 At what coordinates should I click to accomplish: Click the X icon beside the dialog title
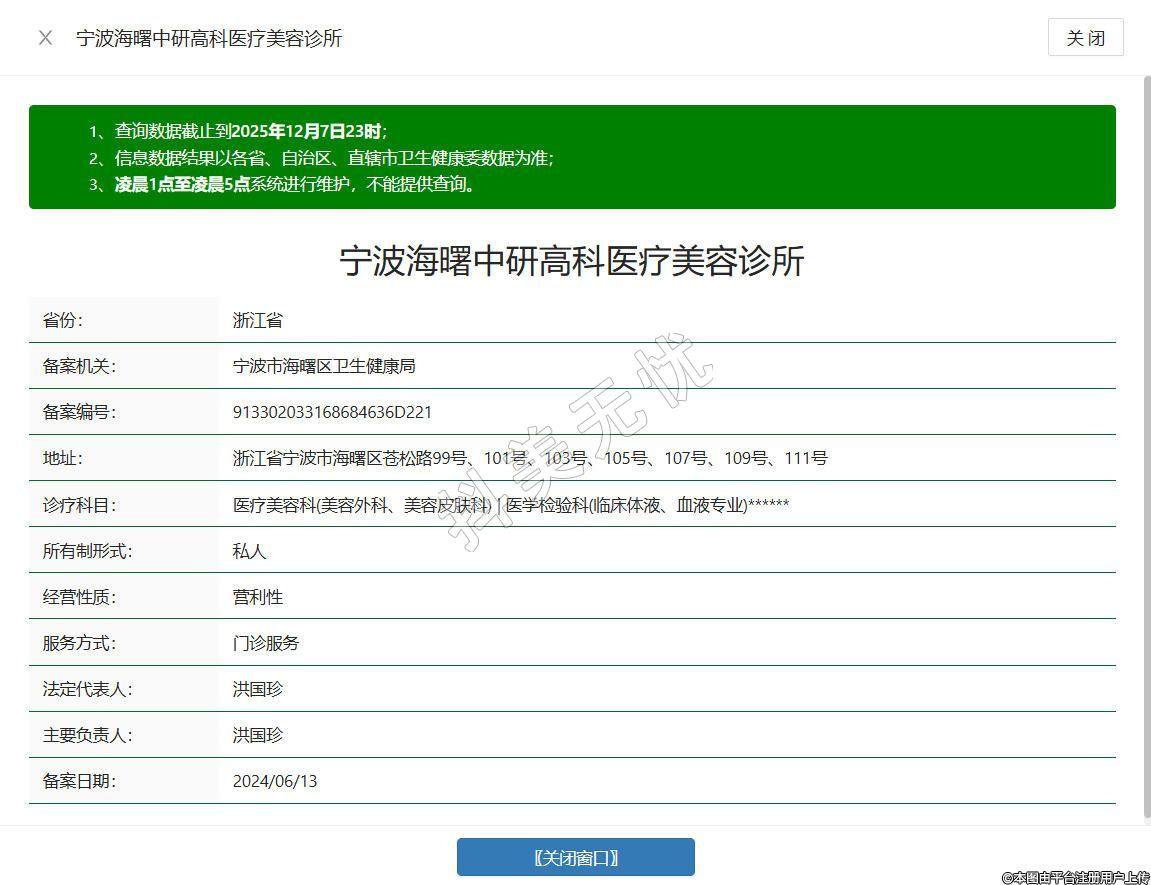tap(45, 38)
